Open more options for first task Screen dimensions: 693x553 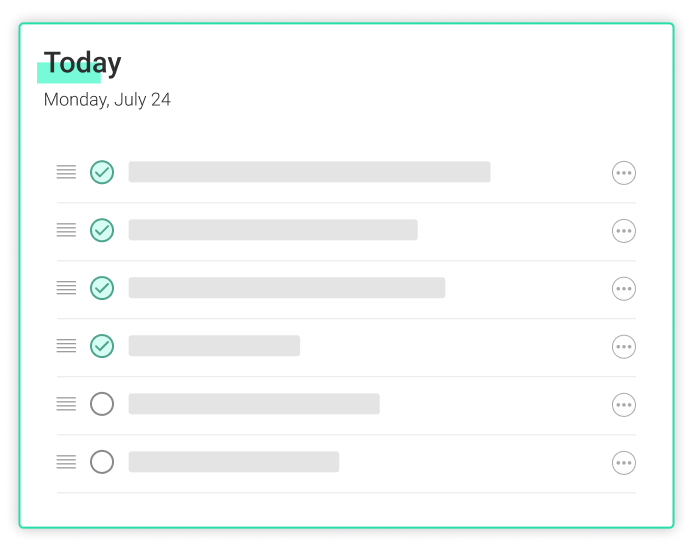click(624, 173)
